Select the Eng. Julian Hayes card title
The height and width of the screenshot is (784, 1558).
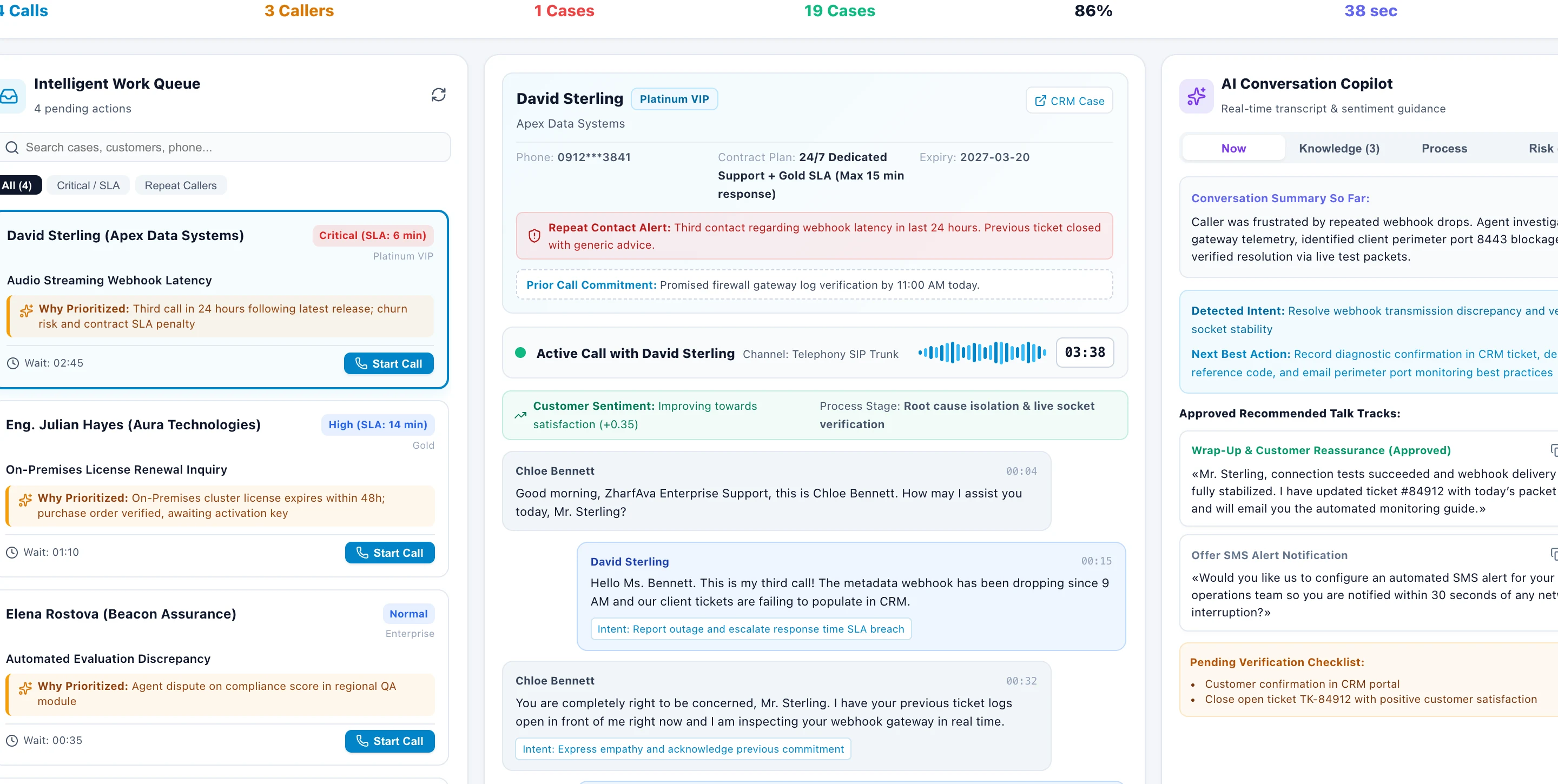point(133,424)
